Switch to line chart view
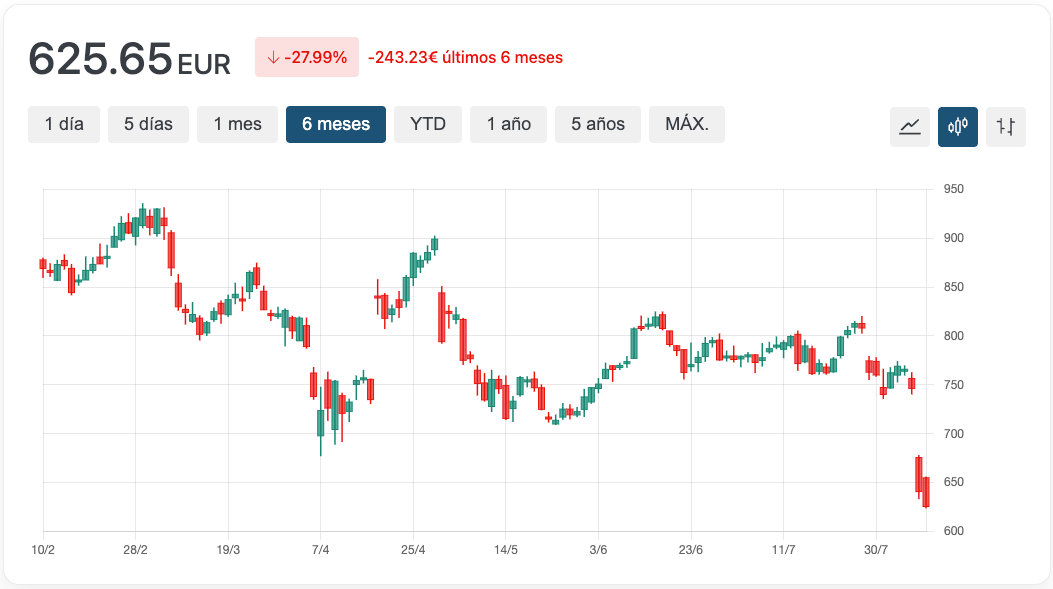This screenshot has height=589, width=1053. pyautogui.click(x=909, y=126)
